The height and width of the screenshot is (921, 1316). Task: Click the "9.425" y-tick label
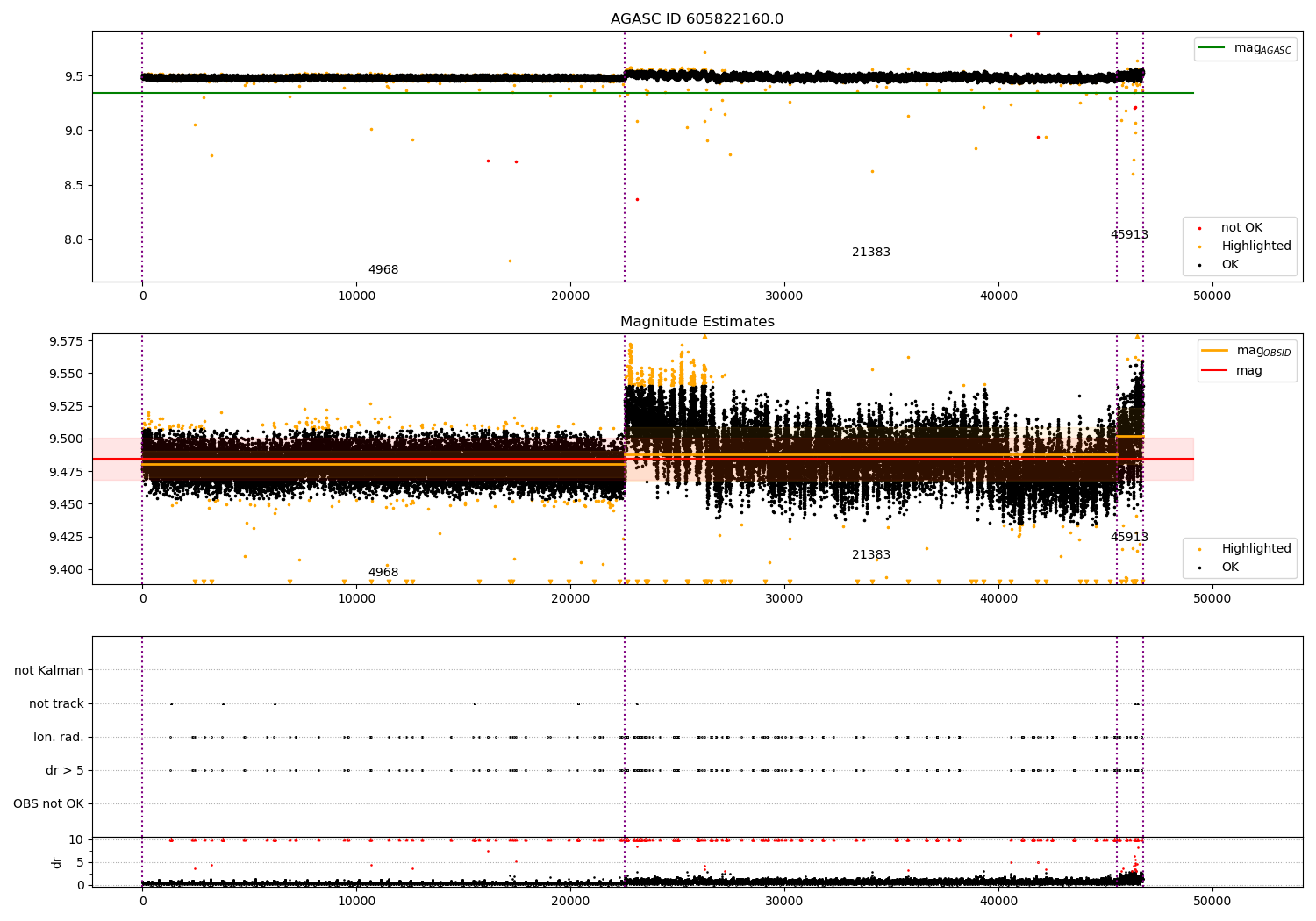pyautogui.click(x=66, y=537)
